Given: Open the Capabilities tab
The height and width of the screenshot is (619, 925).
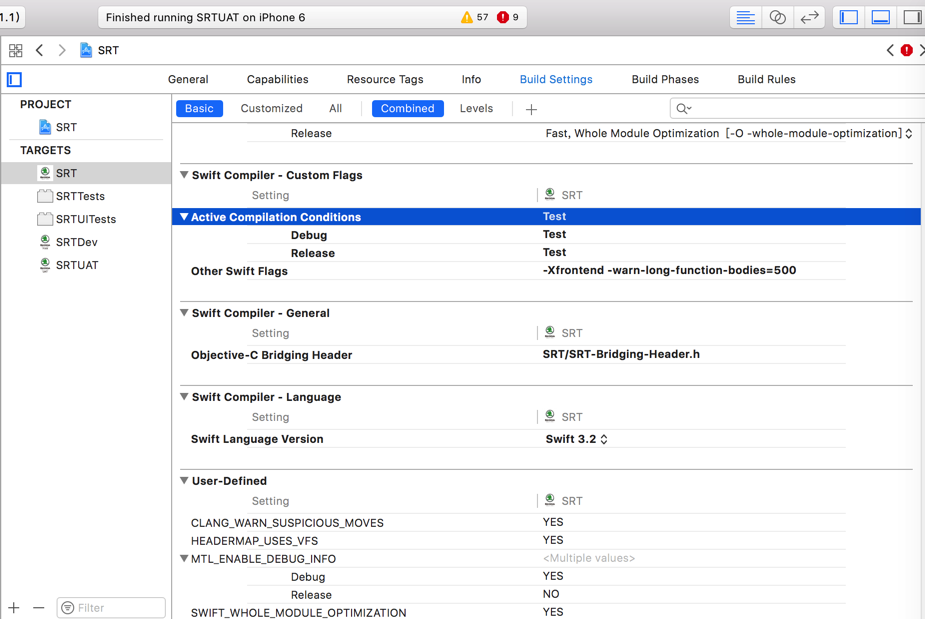Looking at the screenshot, I should [277, 79].
